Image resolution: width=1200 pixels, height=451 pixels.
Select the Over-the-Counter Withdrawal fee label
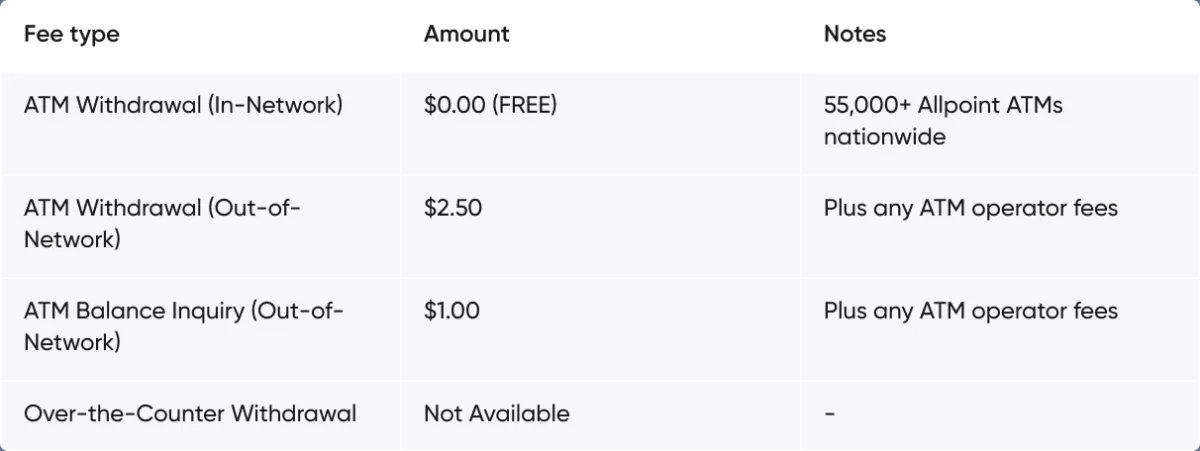tap(190, 413)
